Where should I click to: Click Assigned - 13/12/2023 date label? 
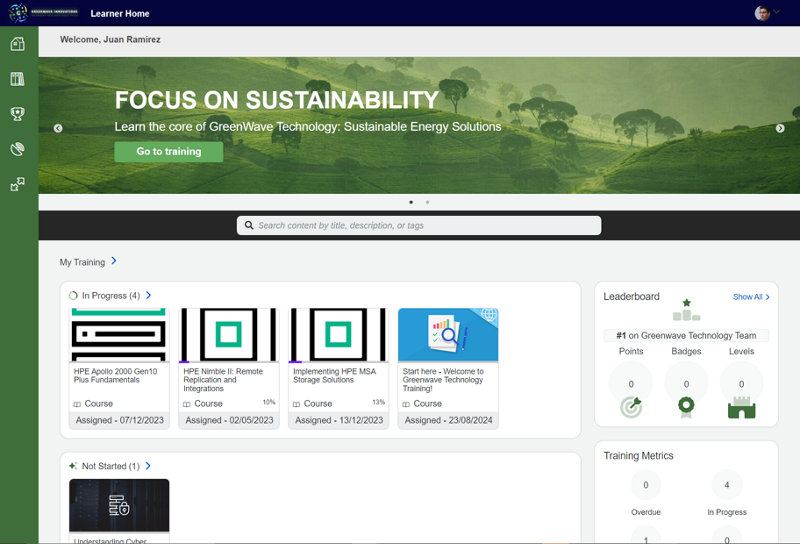[339, 420]
